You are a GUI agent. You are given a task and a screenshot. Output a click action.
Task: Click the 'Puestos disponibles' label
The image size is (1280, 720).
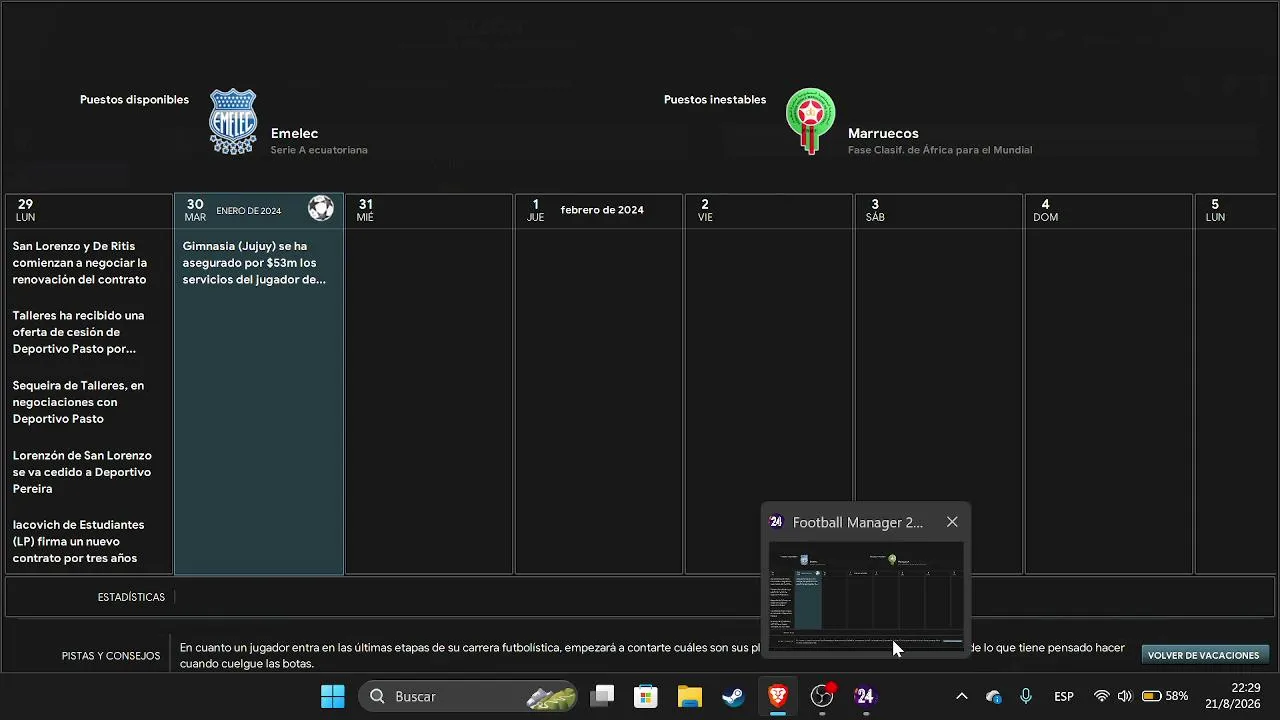pos(134,100)
